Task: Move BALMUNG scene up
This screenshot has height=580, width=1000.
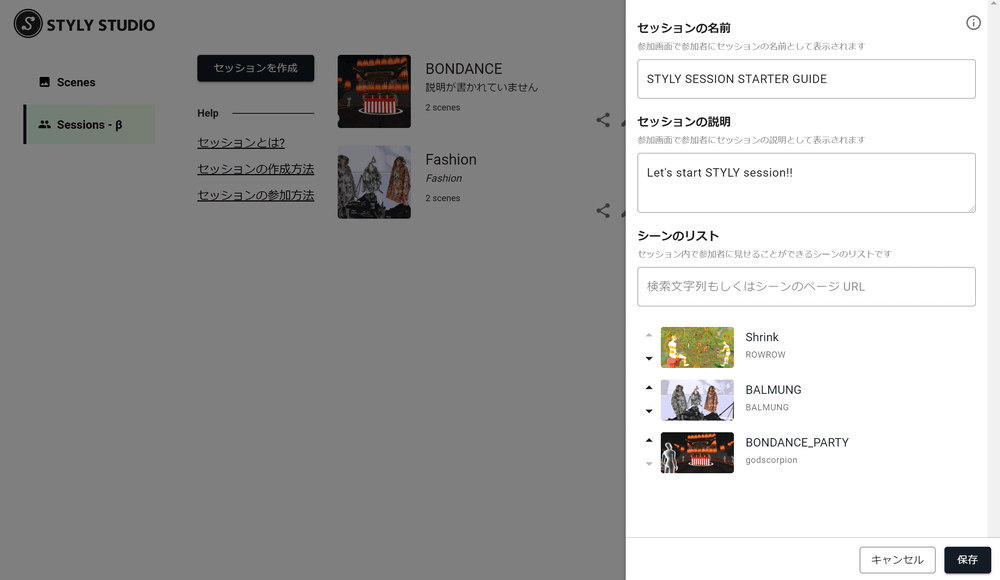Action: [x=649, y=388]
